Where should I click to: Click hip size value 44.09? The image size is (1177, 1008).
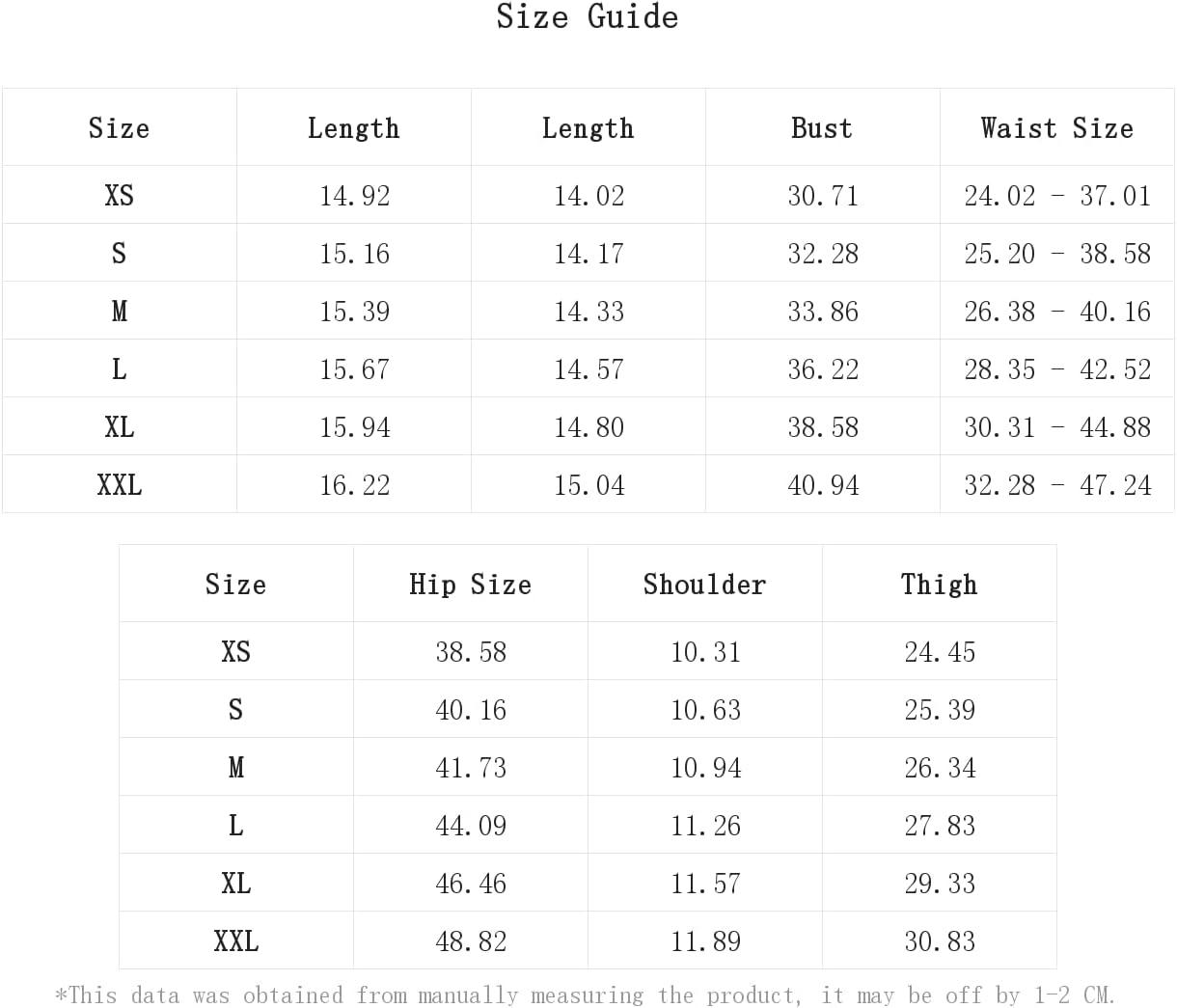470,826
